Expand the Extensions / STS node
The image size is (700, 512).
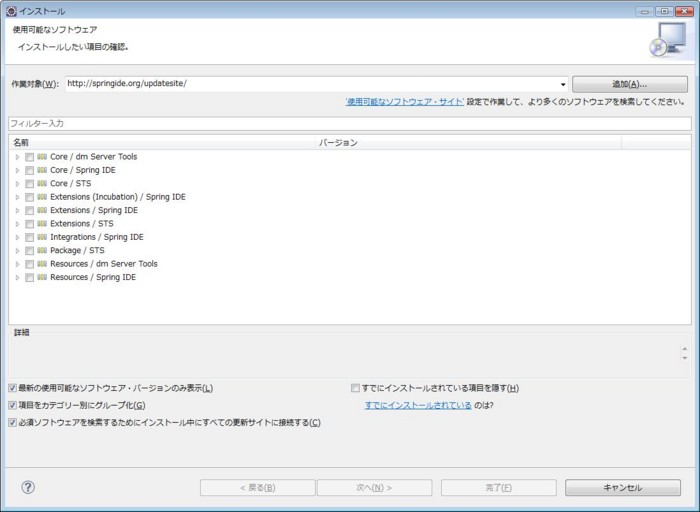pyautogui.click(x=17, y=224)
